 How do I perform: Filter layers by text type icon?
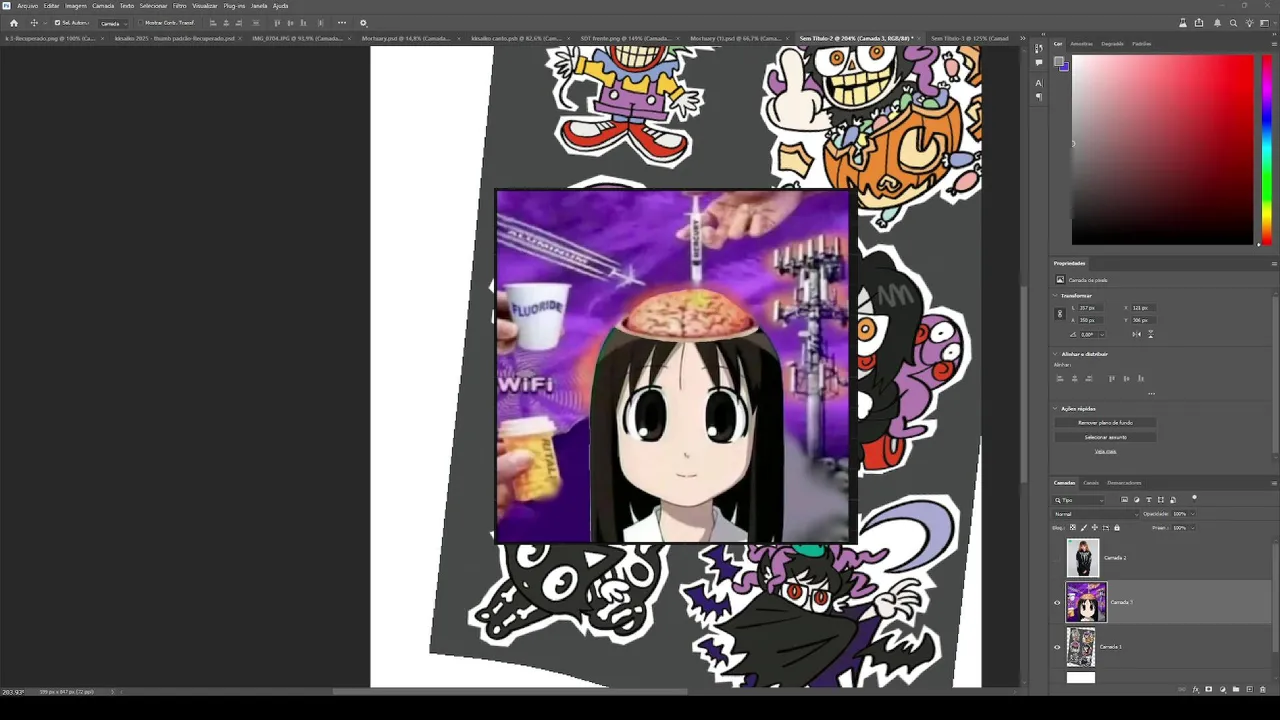[1148, 500]
